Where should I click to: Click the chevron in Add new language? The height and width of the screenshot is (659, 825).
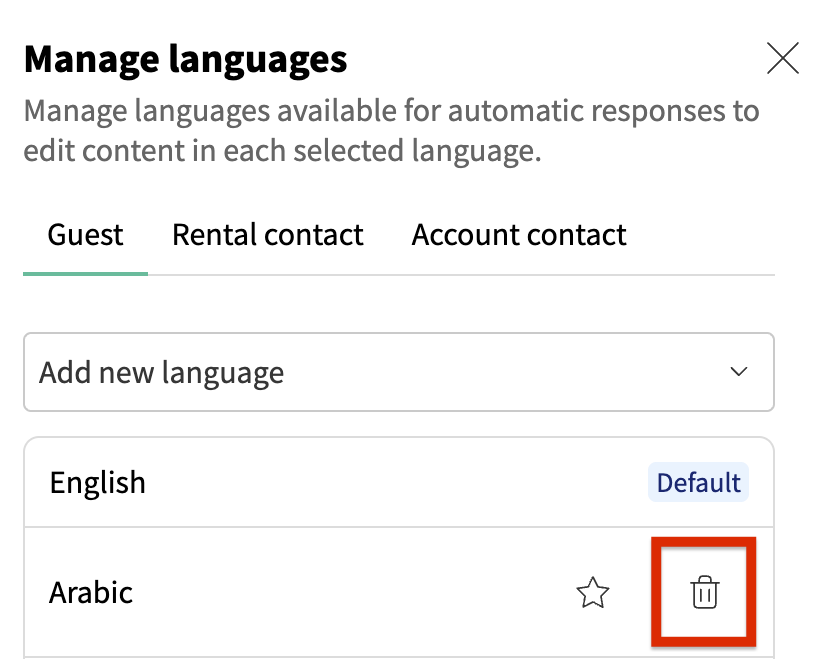739,372
